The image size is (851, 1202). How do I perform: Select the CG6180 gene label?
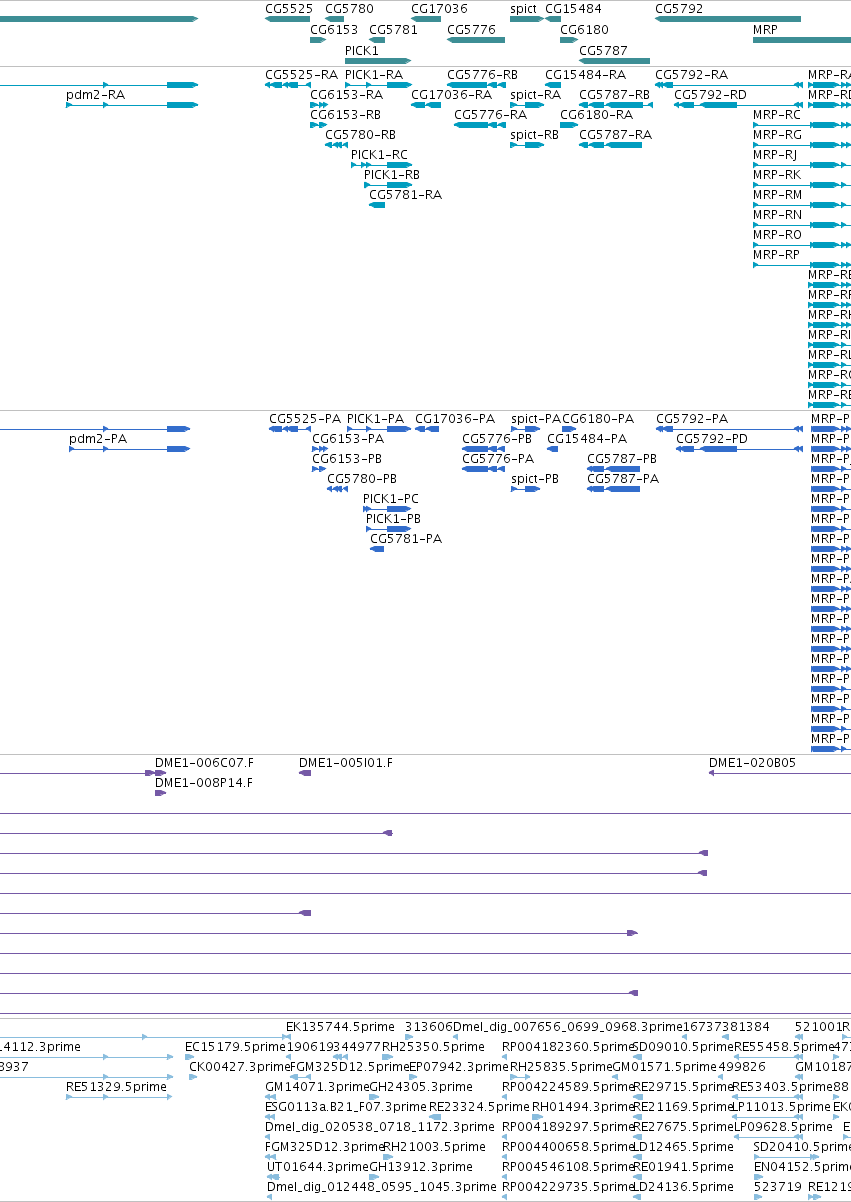click(584, 30)
